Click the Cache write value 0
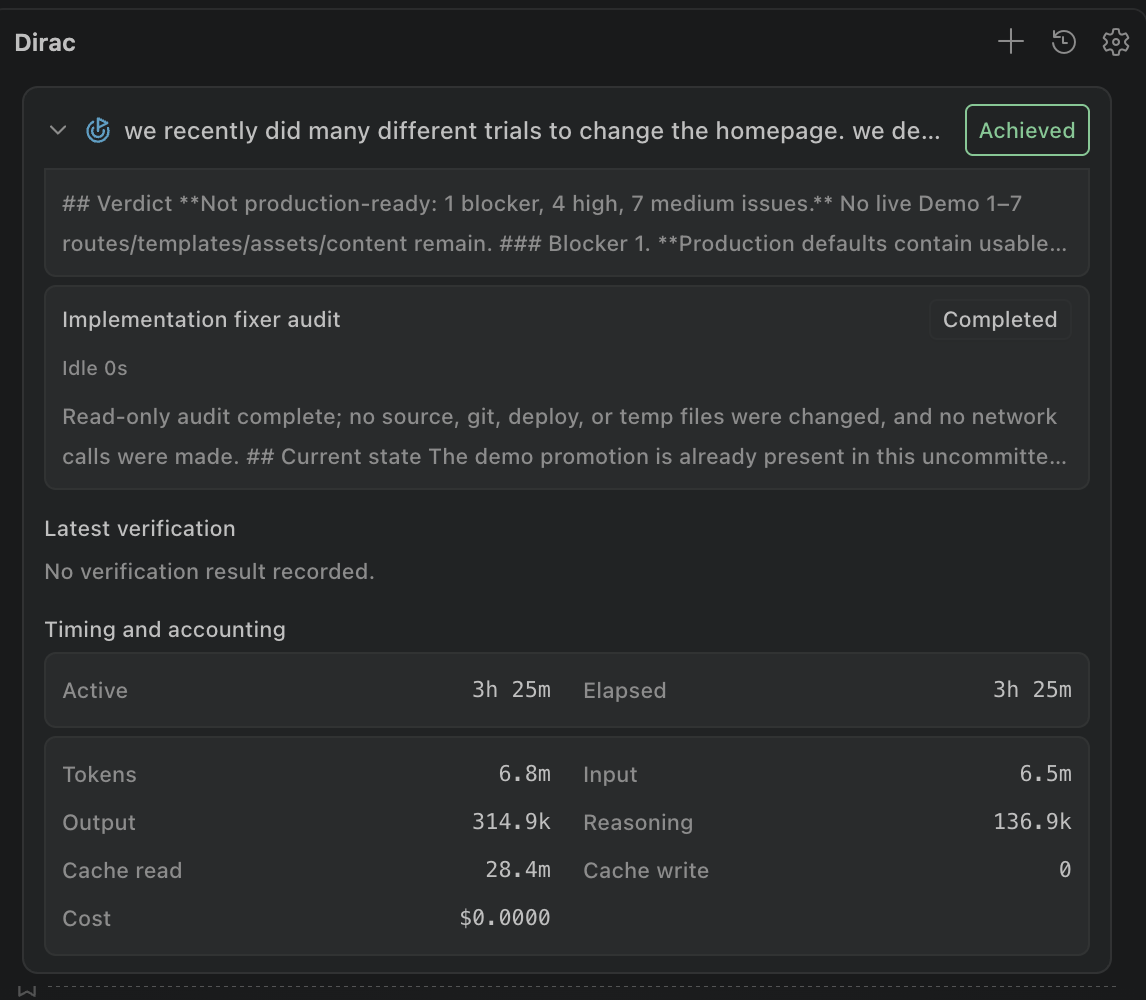 pos(1065,870)
